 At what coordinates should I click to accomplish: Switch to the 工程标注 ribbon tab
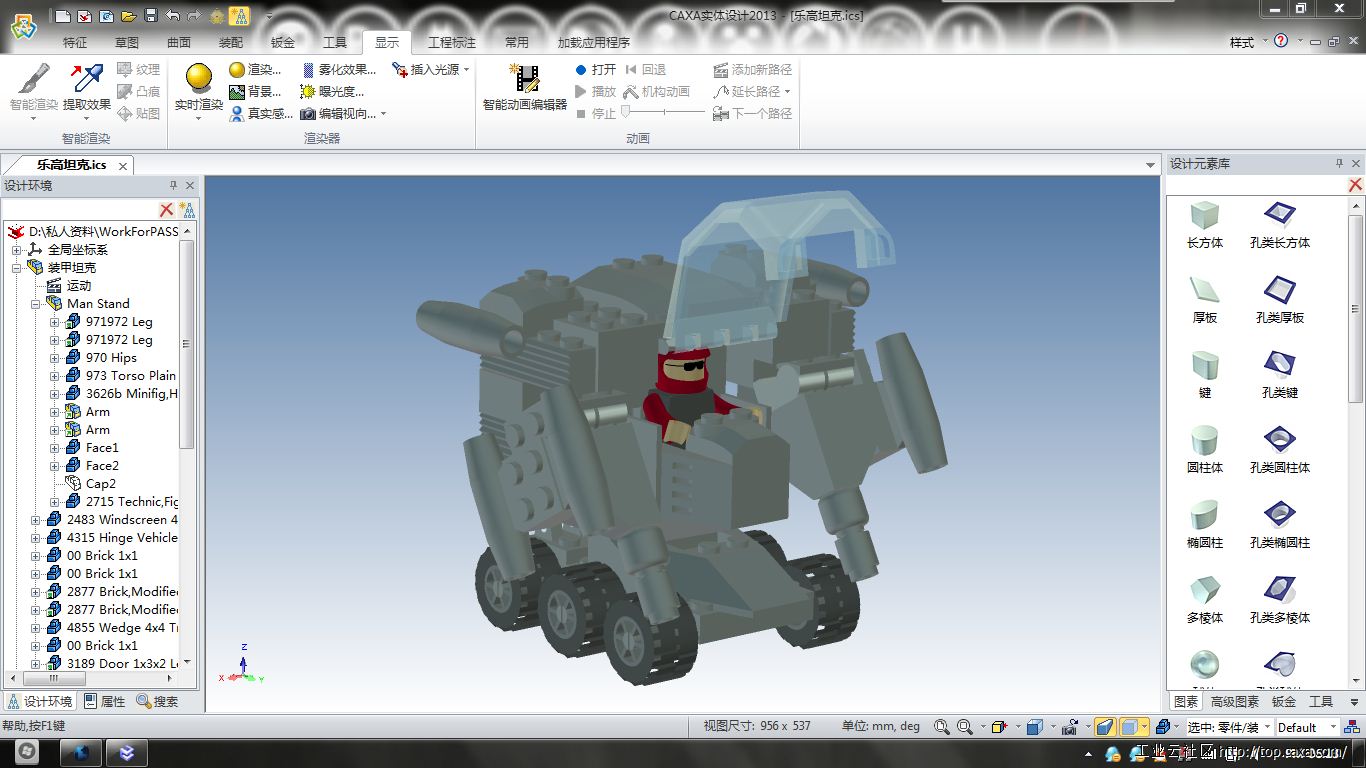(x=452, y=42)
